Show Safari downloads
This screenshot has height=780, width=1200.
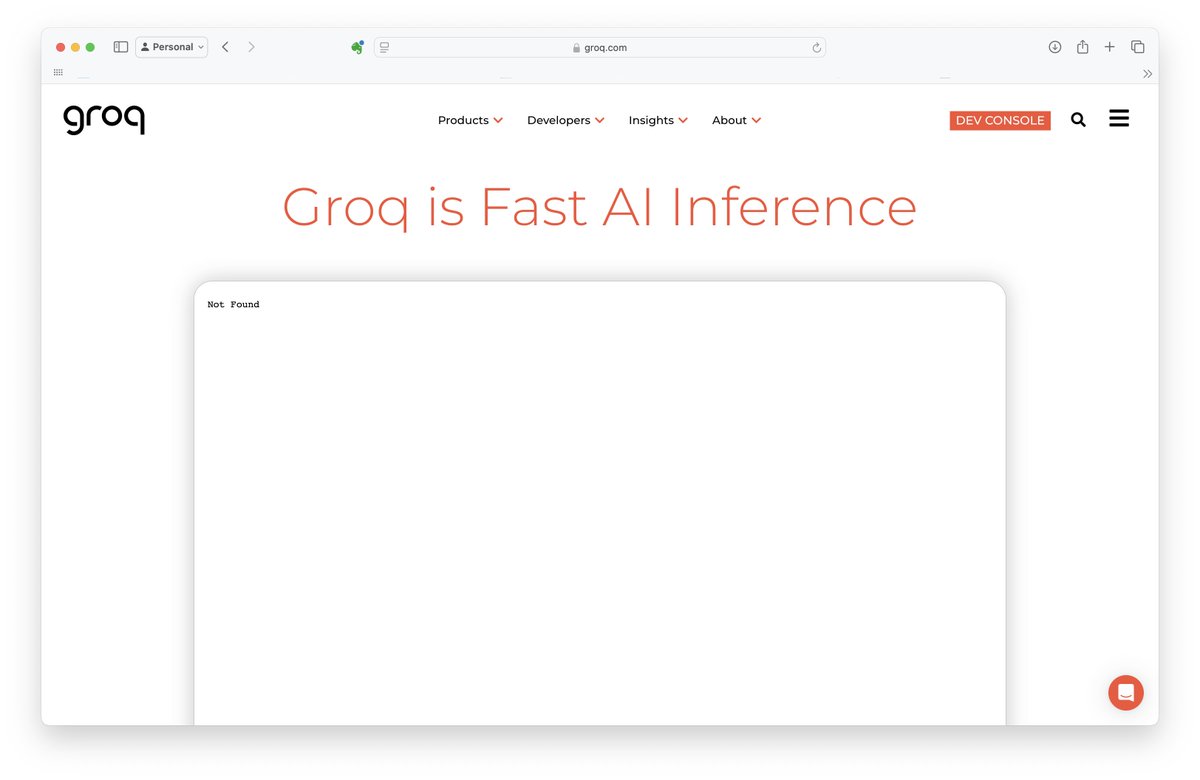click(1055, 47)
